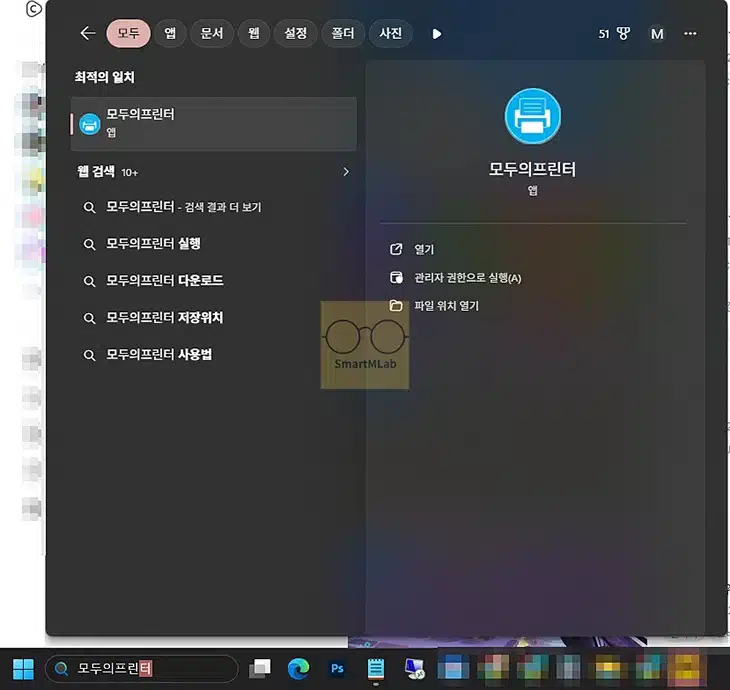Click search icon beside 모두의프린터 실행
Viewport: 730px width, 690px height.
tap(89, 244)
